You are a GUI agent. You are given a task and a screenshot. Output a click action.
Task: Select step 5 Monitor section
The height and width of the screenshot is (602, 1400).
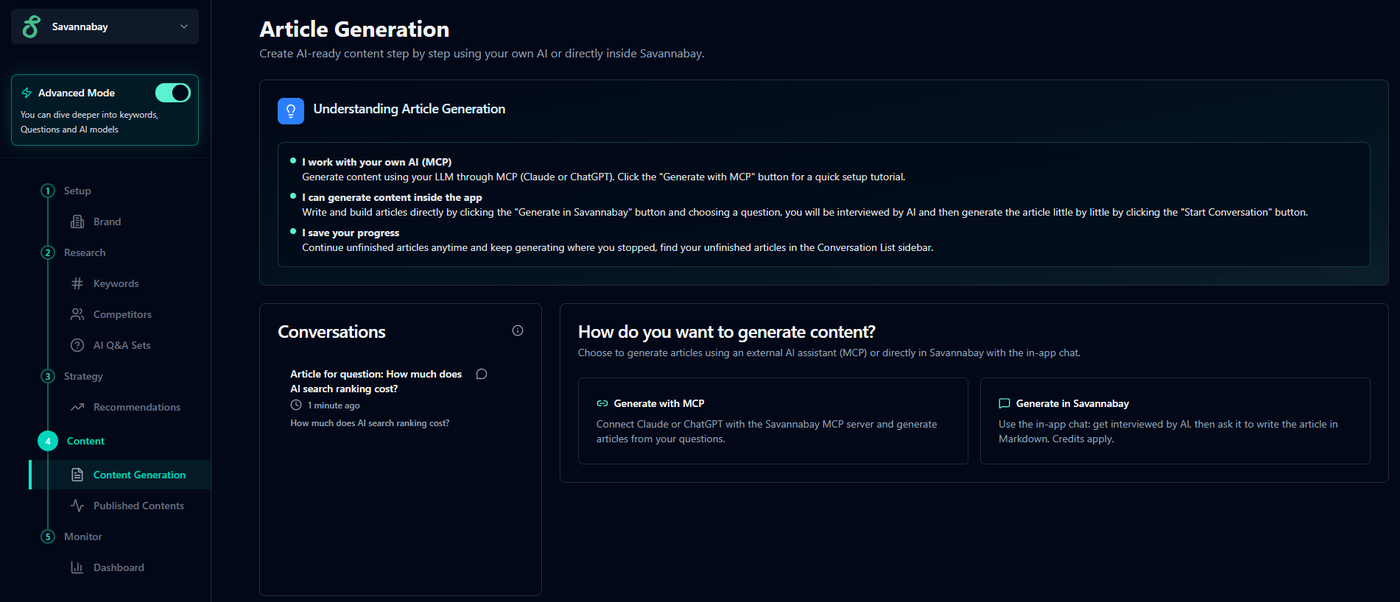82,537
